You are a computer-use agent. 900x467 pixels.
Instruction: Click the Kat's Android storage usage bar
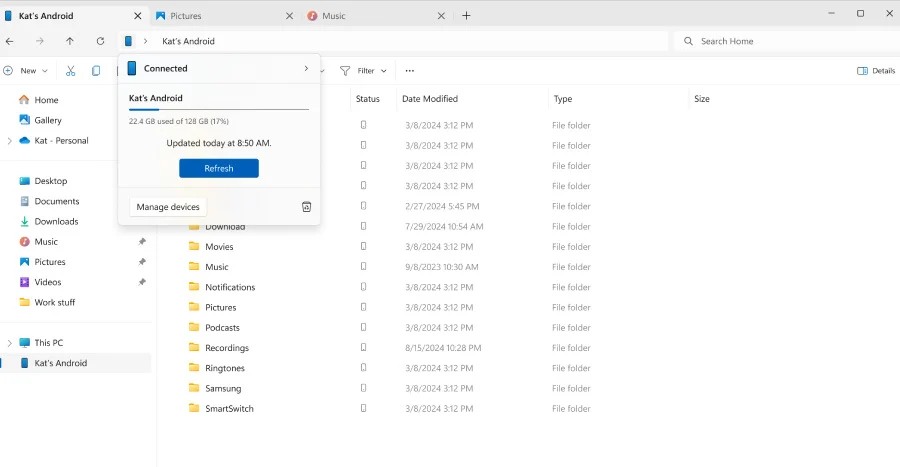(218, 109)
